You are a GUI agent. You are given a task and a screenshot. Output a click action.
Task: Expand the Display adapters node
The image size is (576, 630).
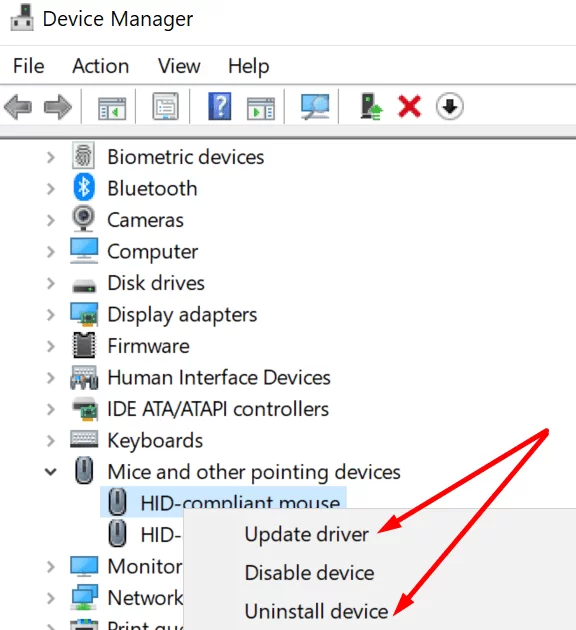(x=51, y=315)
